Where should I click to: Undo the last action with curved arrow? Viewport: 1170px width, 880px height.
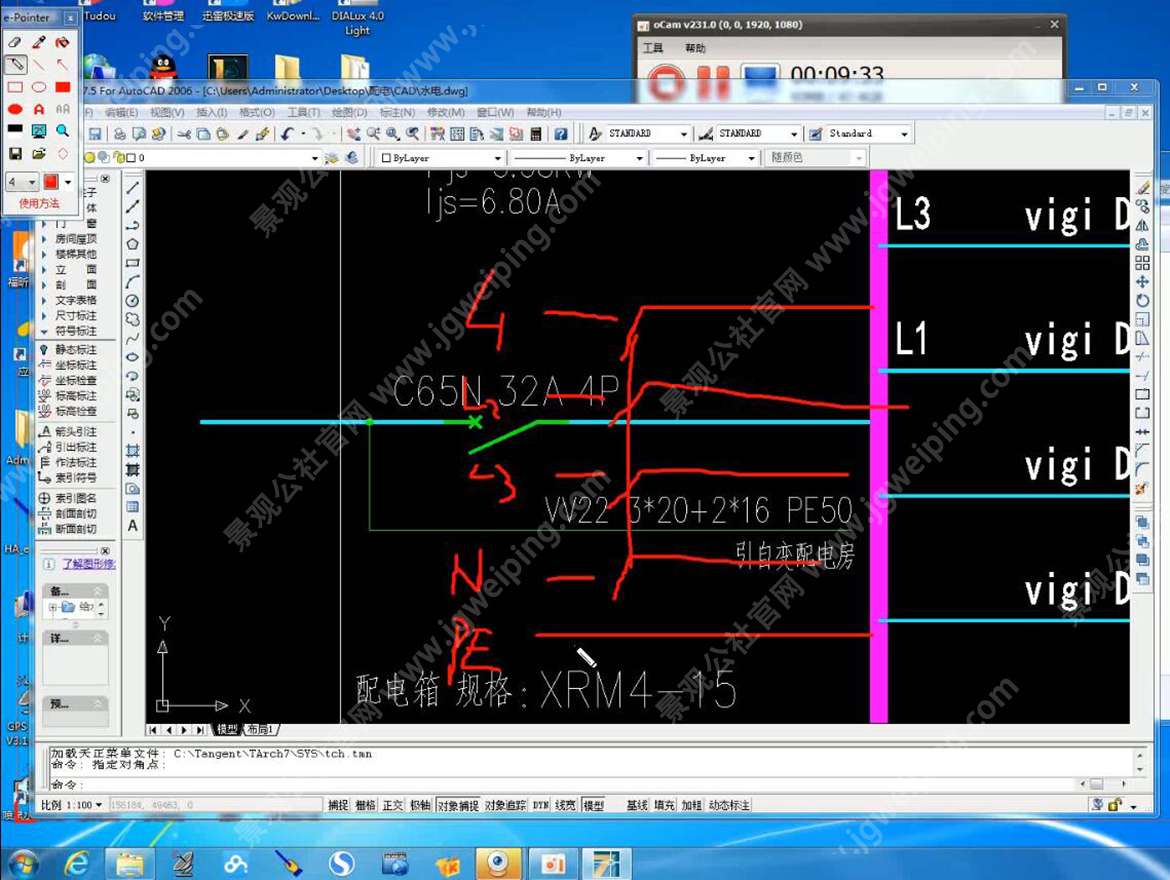(x=287, y=134)
